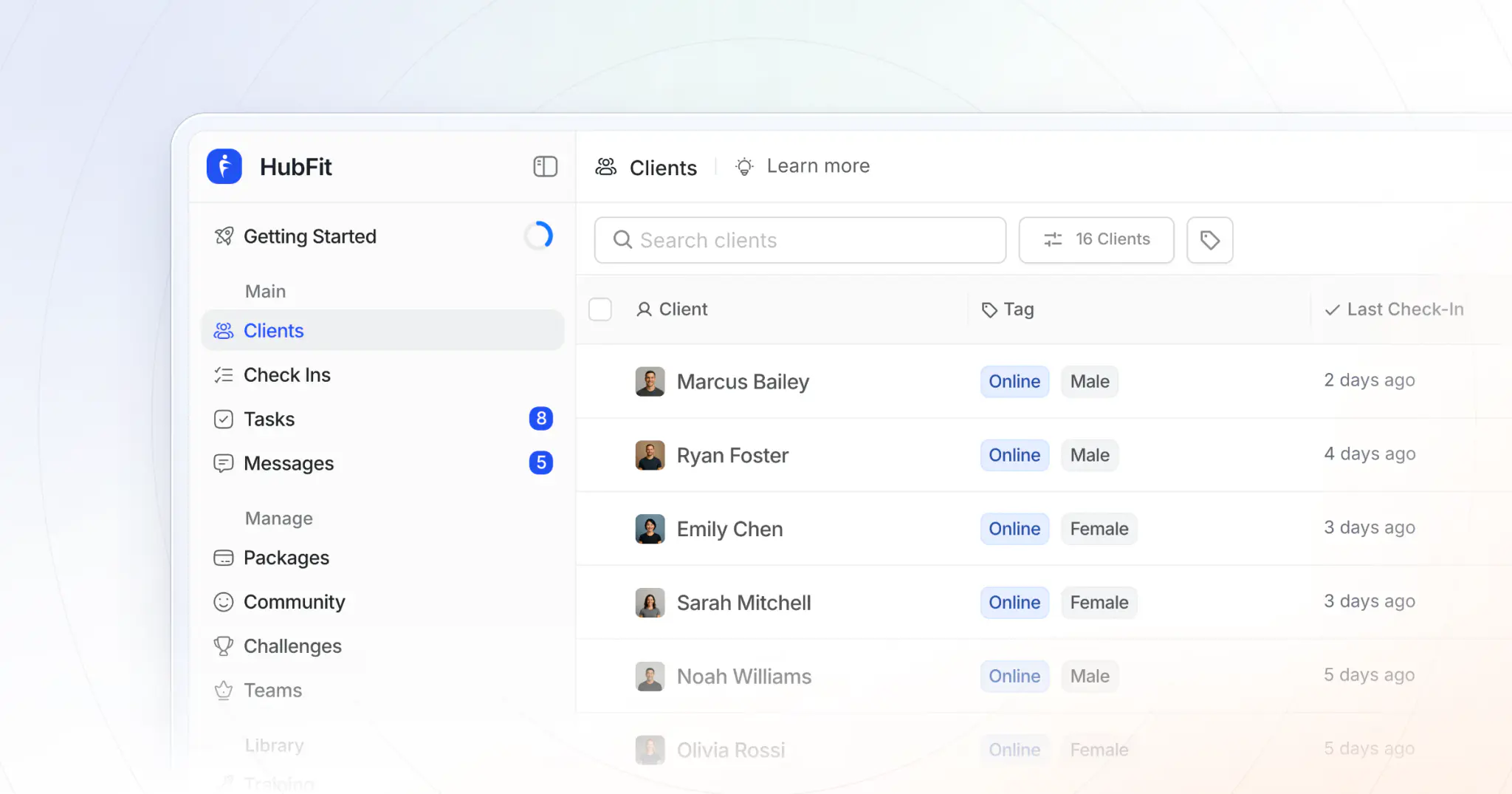Open Community in the sidebar
The image size is (1512, 794).
coord(382,602)
